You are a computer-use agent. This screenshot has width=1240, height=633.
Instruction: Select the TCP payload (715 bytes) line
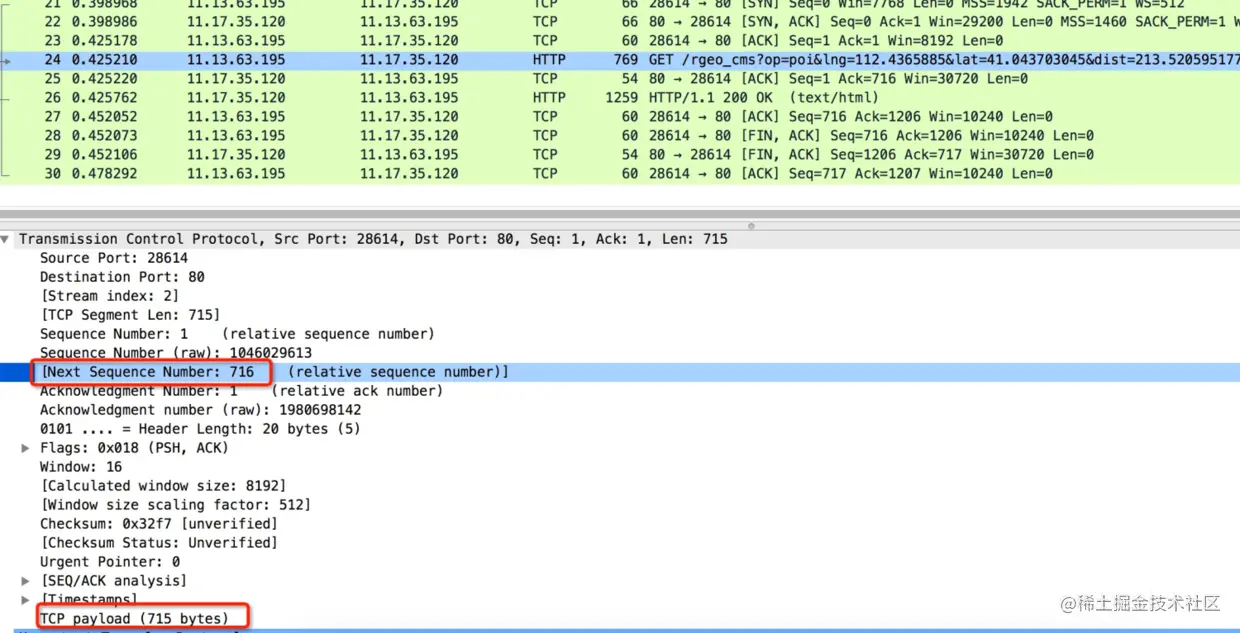click(134, 619)
